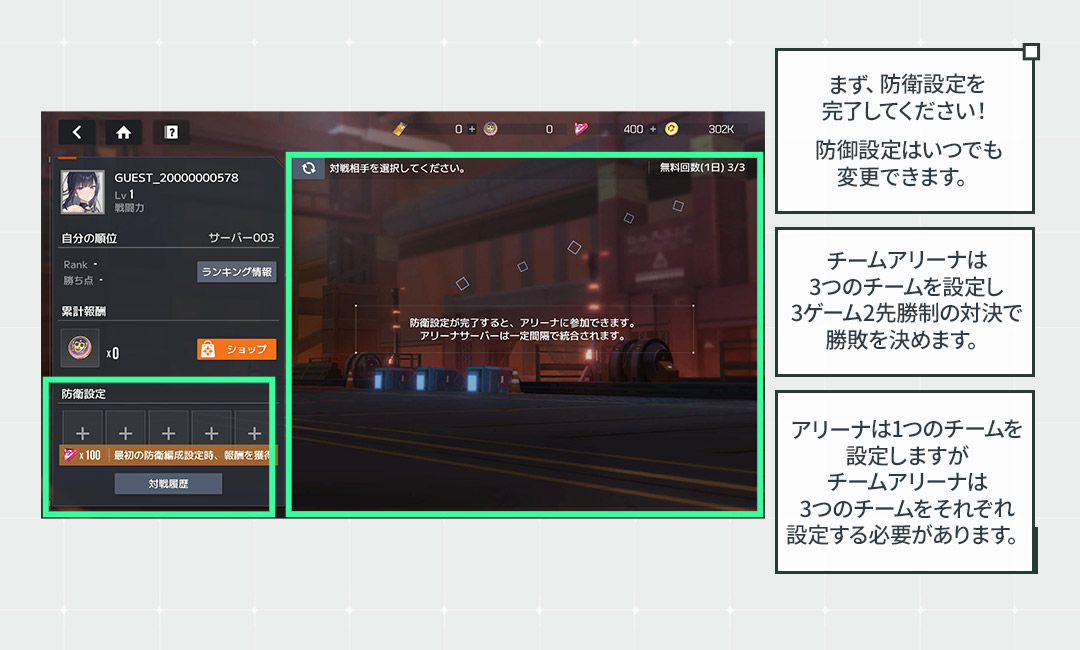Add gold with the plus sign
Screen dimensions: 1080x650
point(654,129)
